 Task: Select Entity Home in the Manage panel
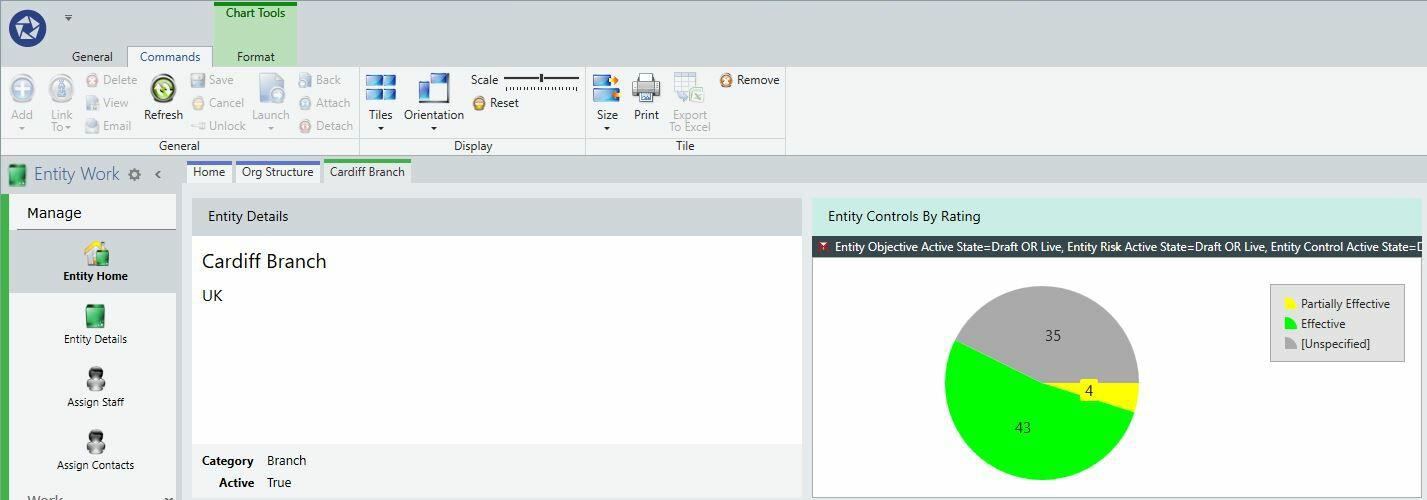coord(95,262)
